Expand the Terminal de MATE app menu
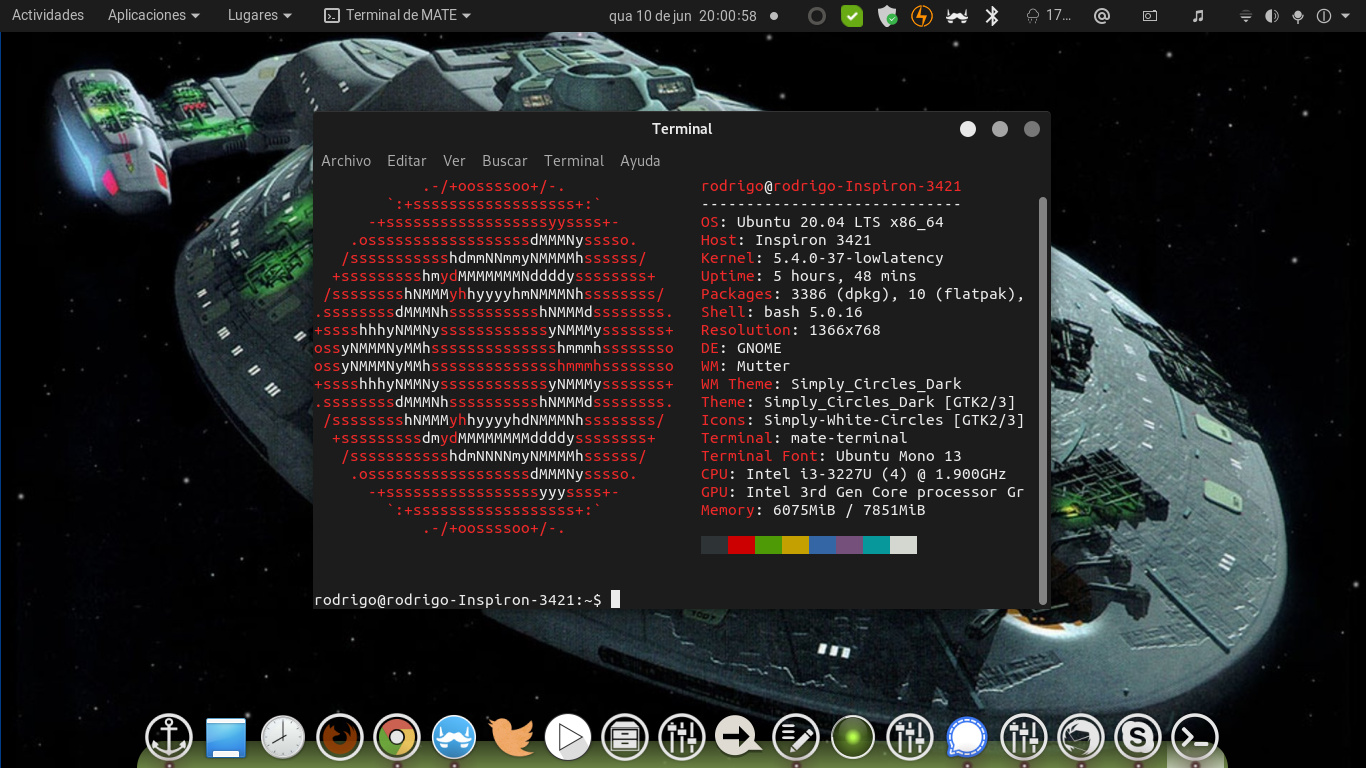The image size is (1366, 768). tap(397, 16)
